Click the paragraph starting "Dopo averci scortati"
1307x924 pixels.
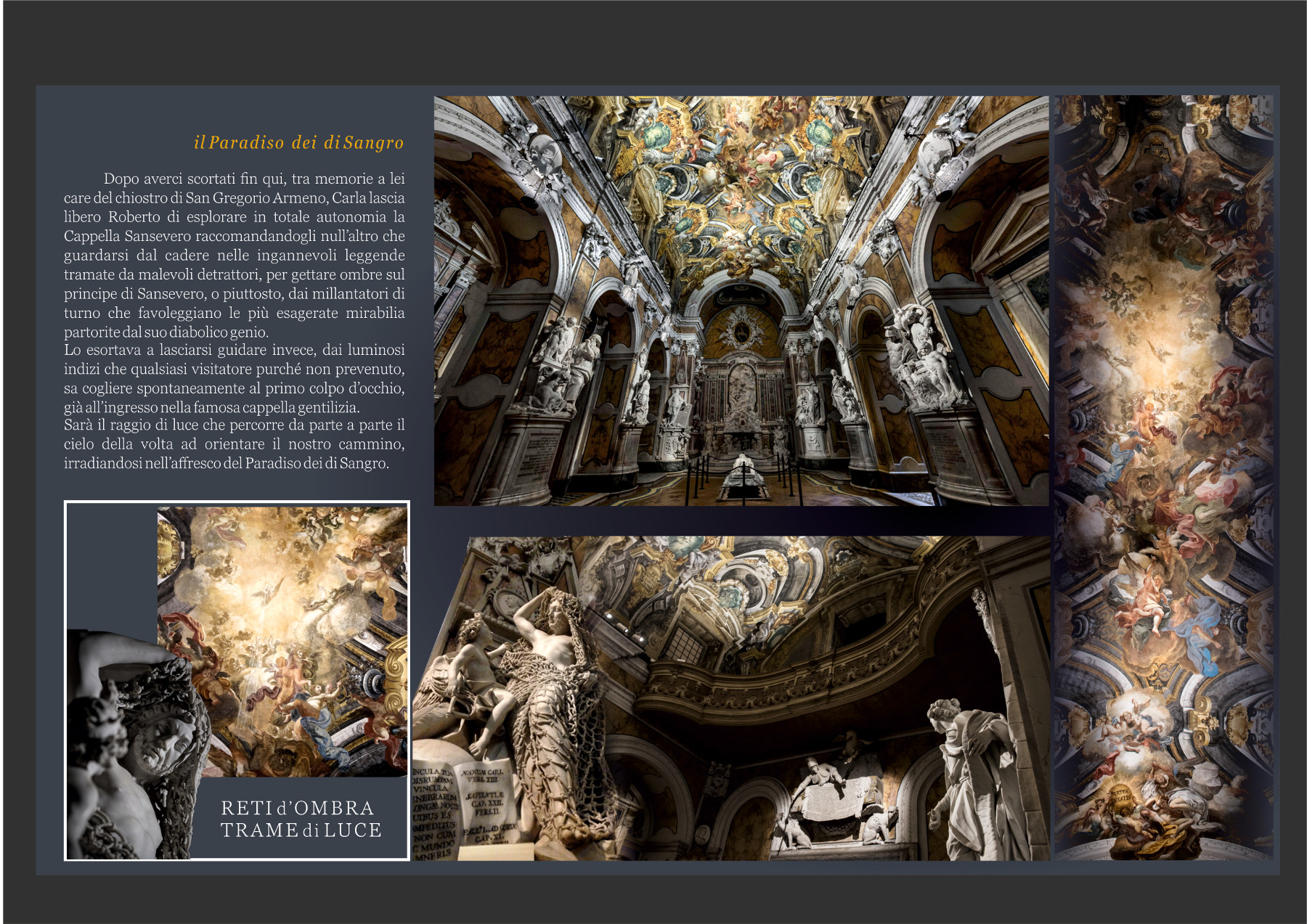click(234, 255)
